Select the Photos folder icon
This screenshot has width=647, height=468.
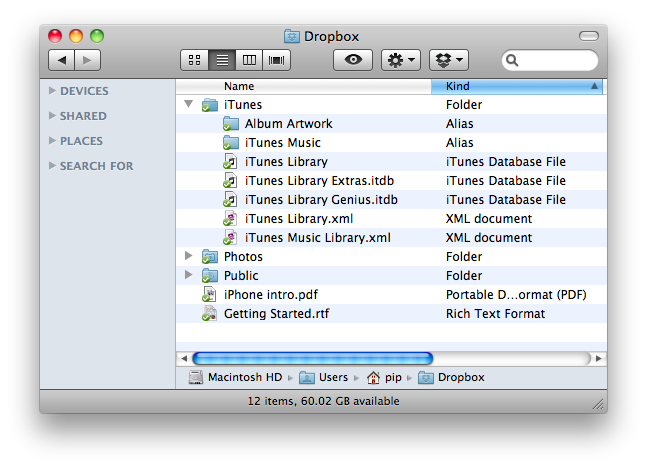210,257
